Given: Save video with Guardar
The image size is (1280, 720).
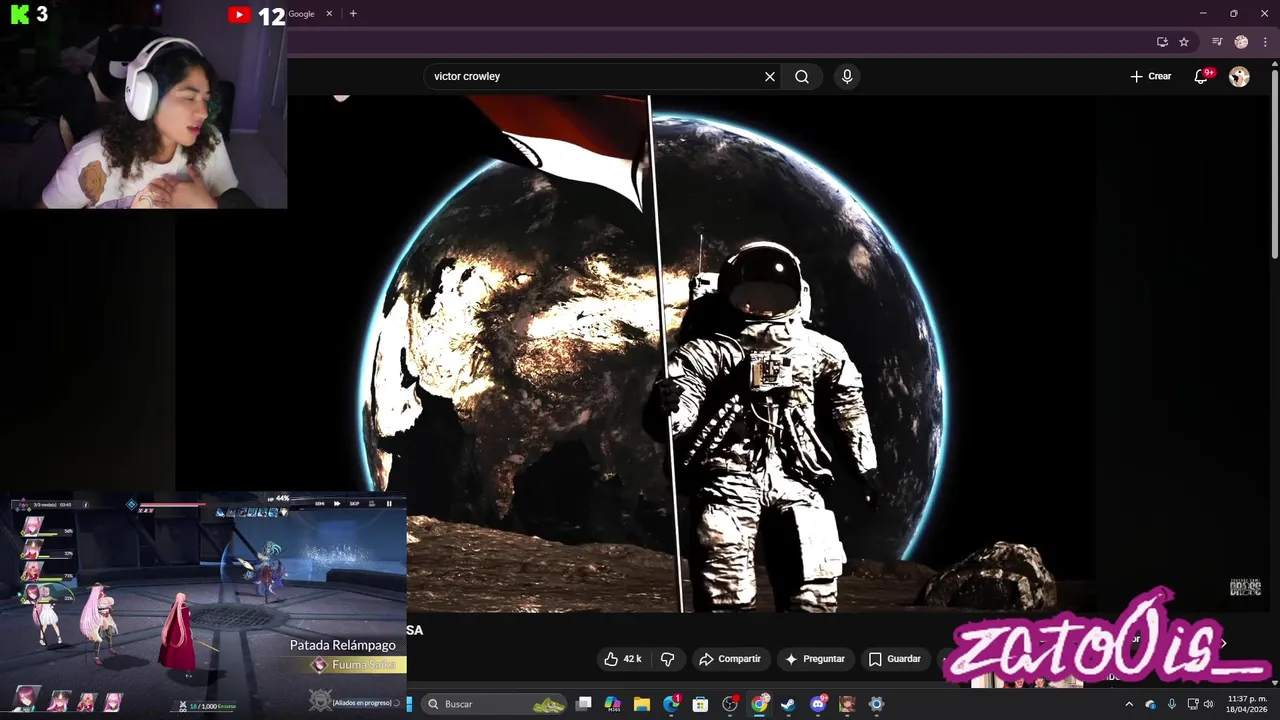Looking at the screenshot, I should click(895, 659).
